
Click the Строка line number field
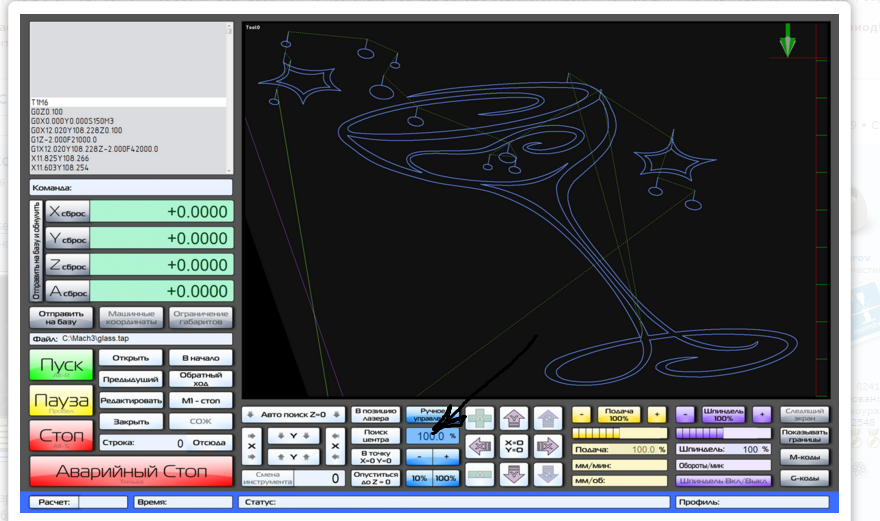tap(143, 443)
